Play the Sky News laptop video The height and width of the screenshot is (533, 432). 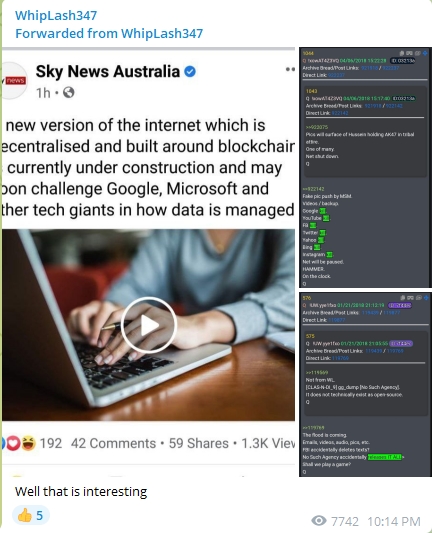click(149, 325)
